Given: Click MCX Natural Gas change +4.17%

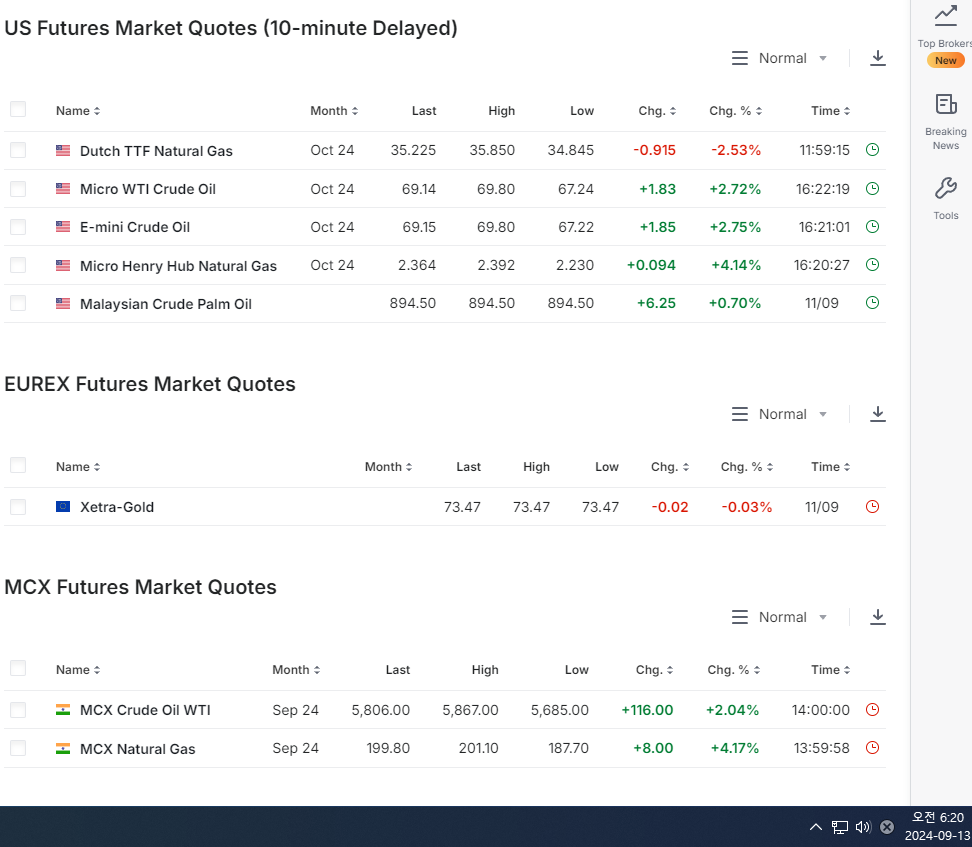Looking at the screenshot, I should (x=735, y=748).
